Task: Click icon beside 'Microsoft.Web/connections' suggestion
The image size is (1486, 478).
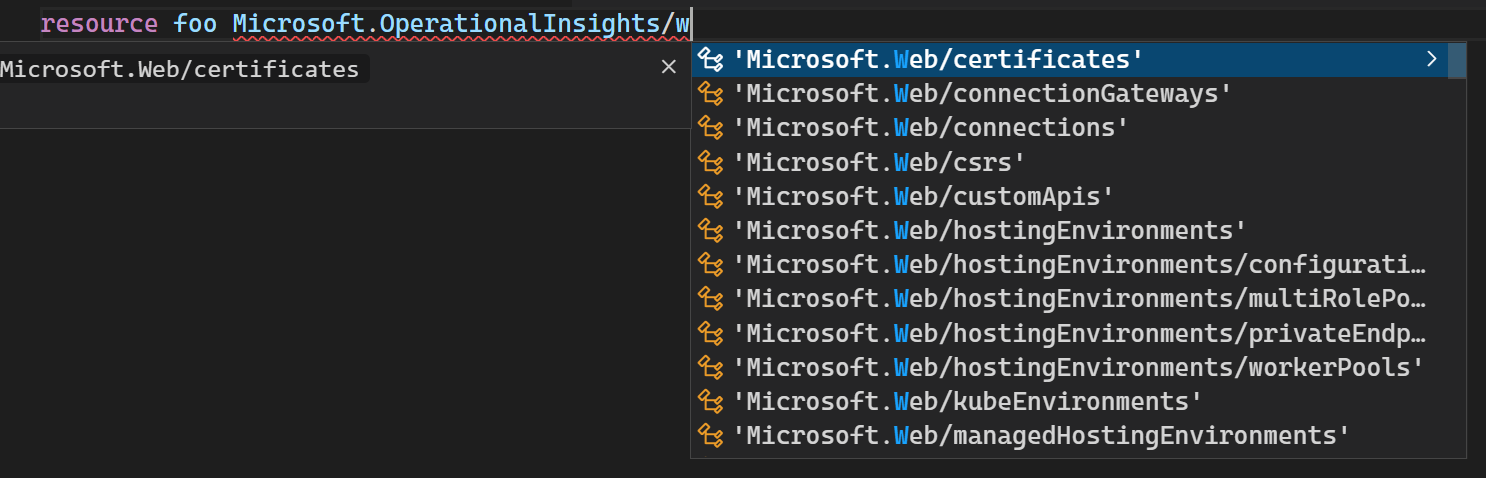Action: point(710,128)
